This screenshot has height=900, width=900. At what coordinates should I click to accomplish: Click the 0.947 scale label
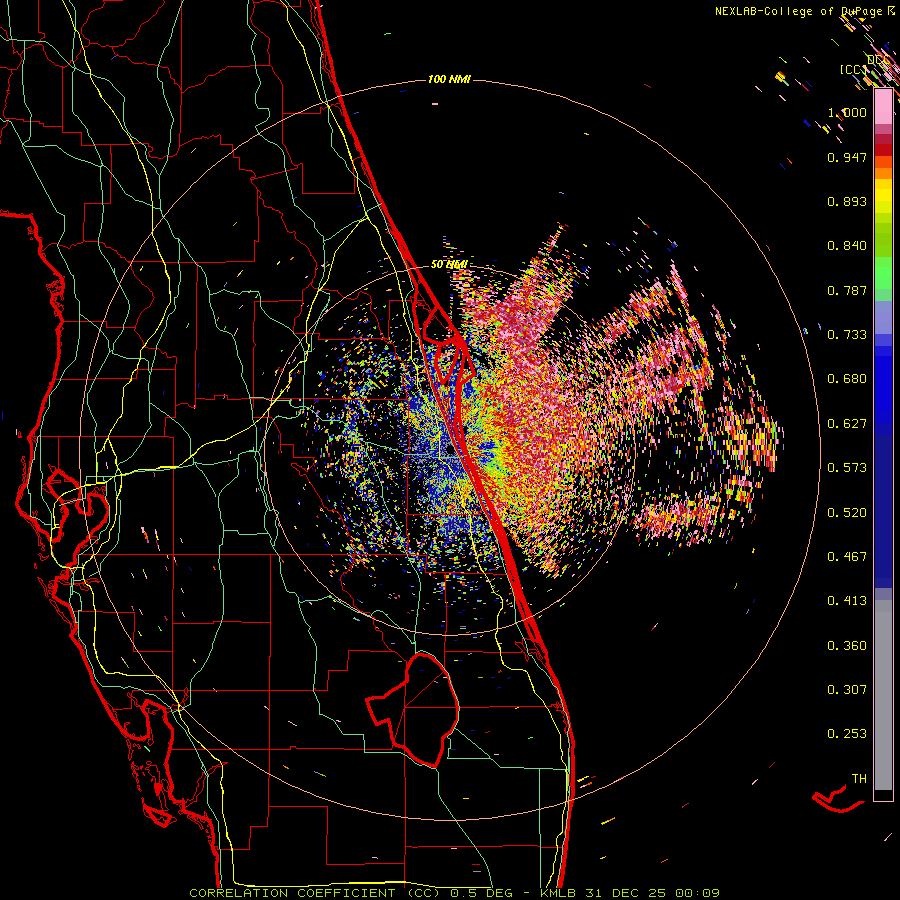[847, 157]
